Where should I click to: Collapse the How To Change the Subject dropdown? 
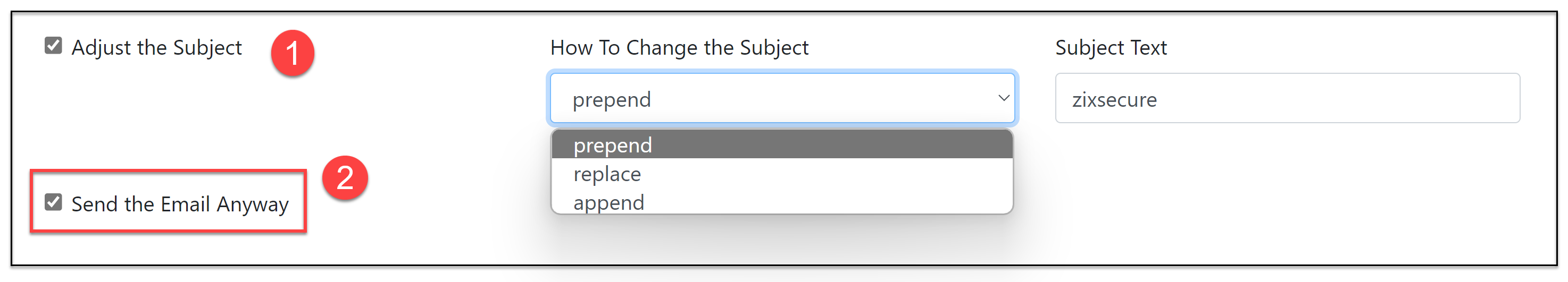[x=782, y=98]
